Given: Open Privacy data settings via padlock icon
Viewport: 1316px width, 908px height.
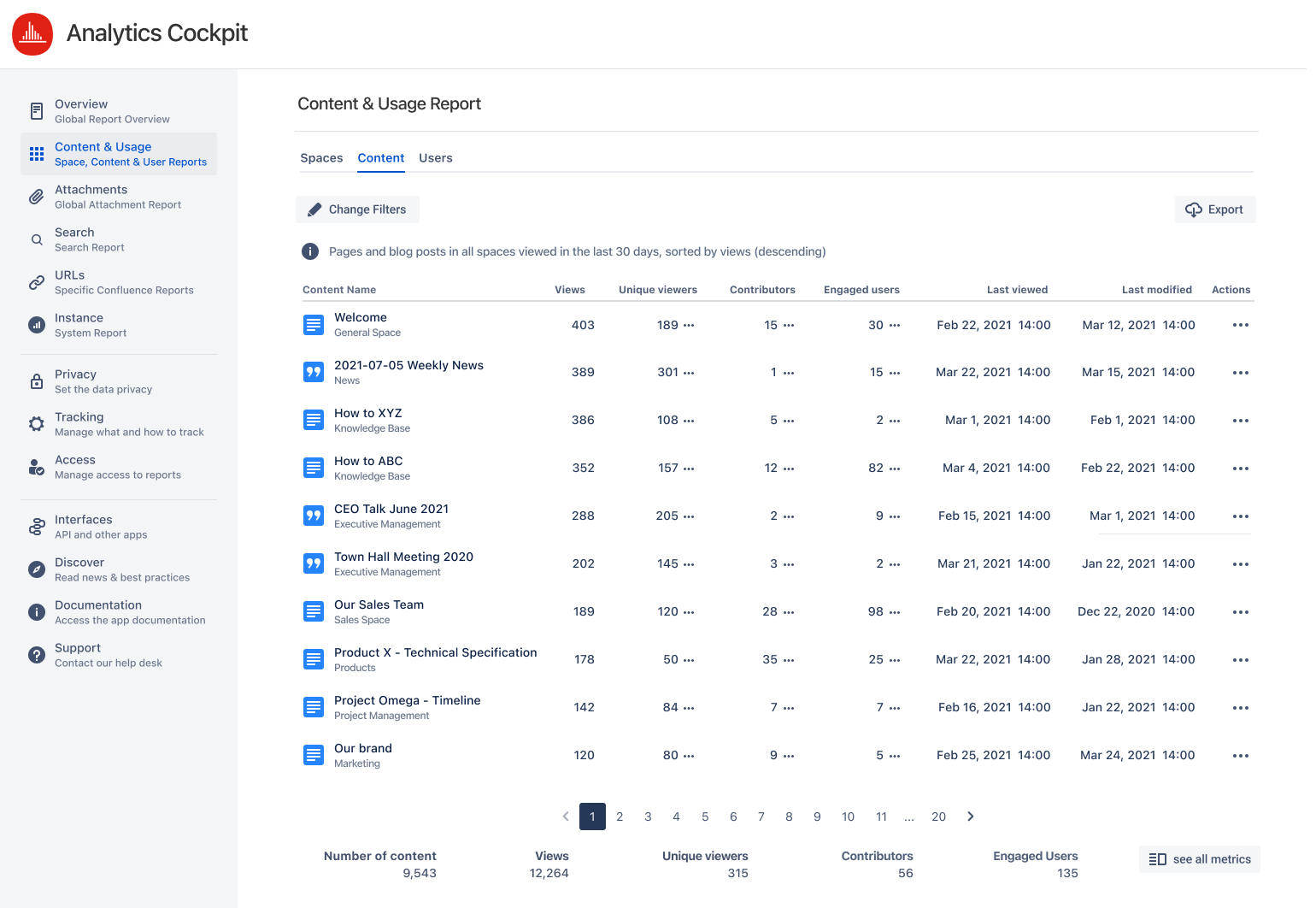Looking at the screenshot, I should [37, 381].
